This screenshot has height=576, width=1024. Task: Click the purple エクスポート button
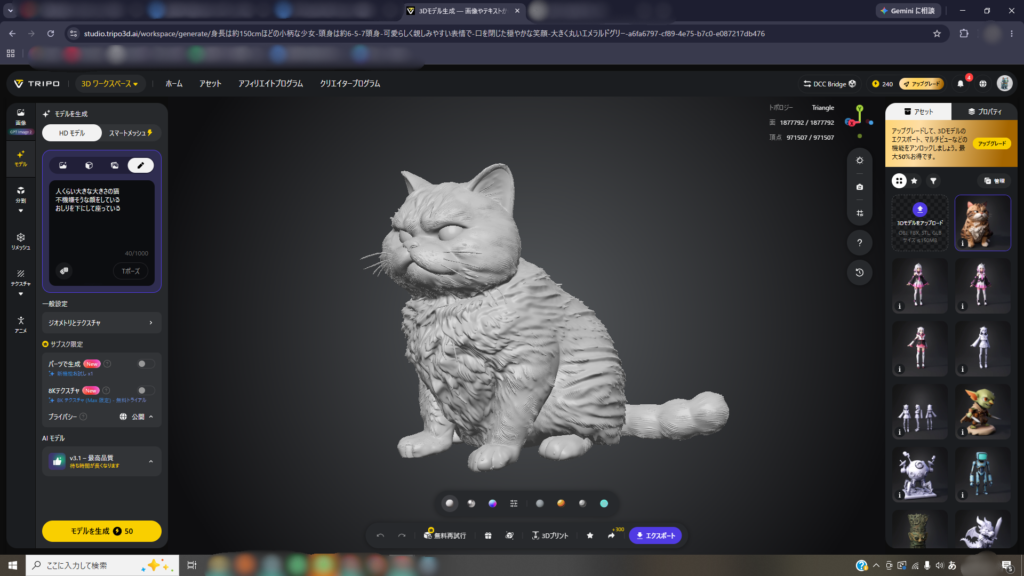[x=655, y=536]
